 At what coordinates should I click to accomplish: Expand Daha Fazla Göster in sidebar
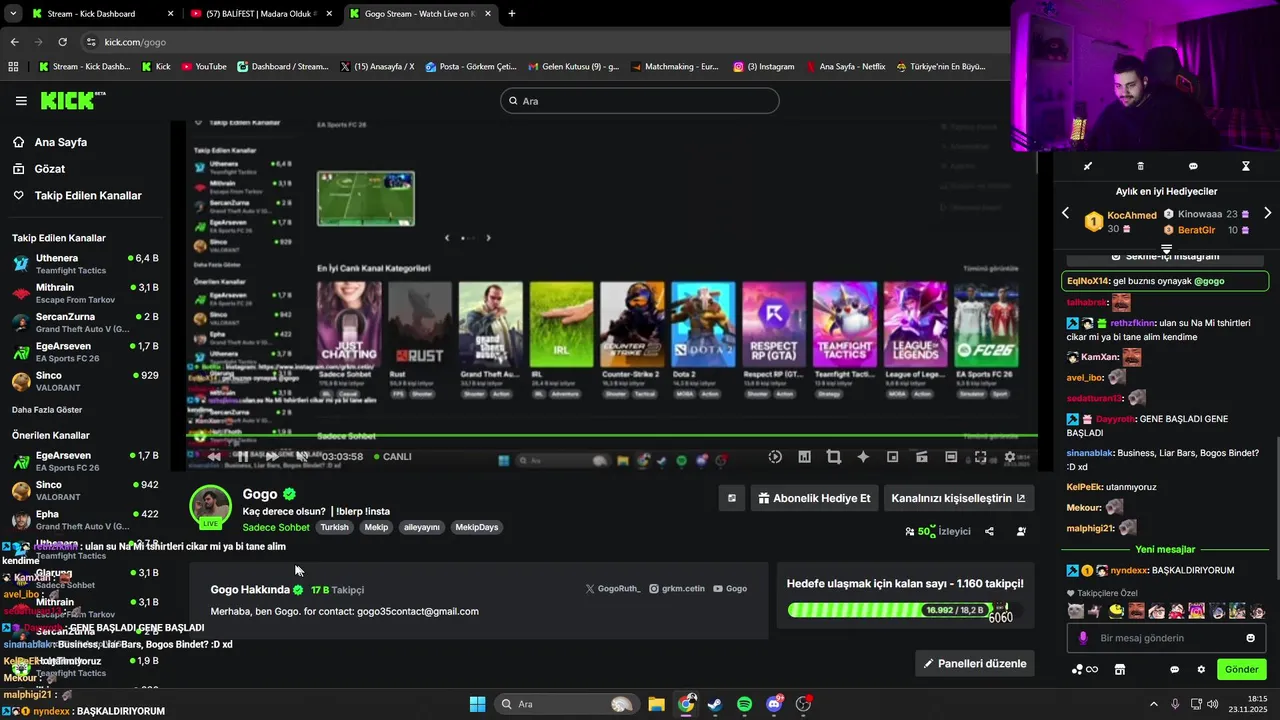tap(47, 410)
